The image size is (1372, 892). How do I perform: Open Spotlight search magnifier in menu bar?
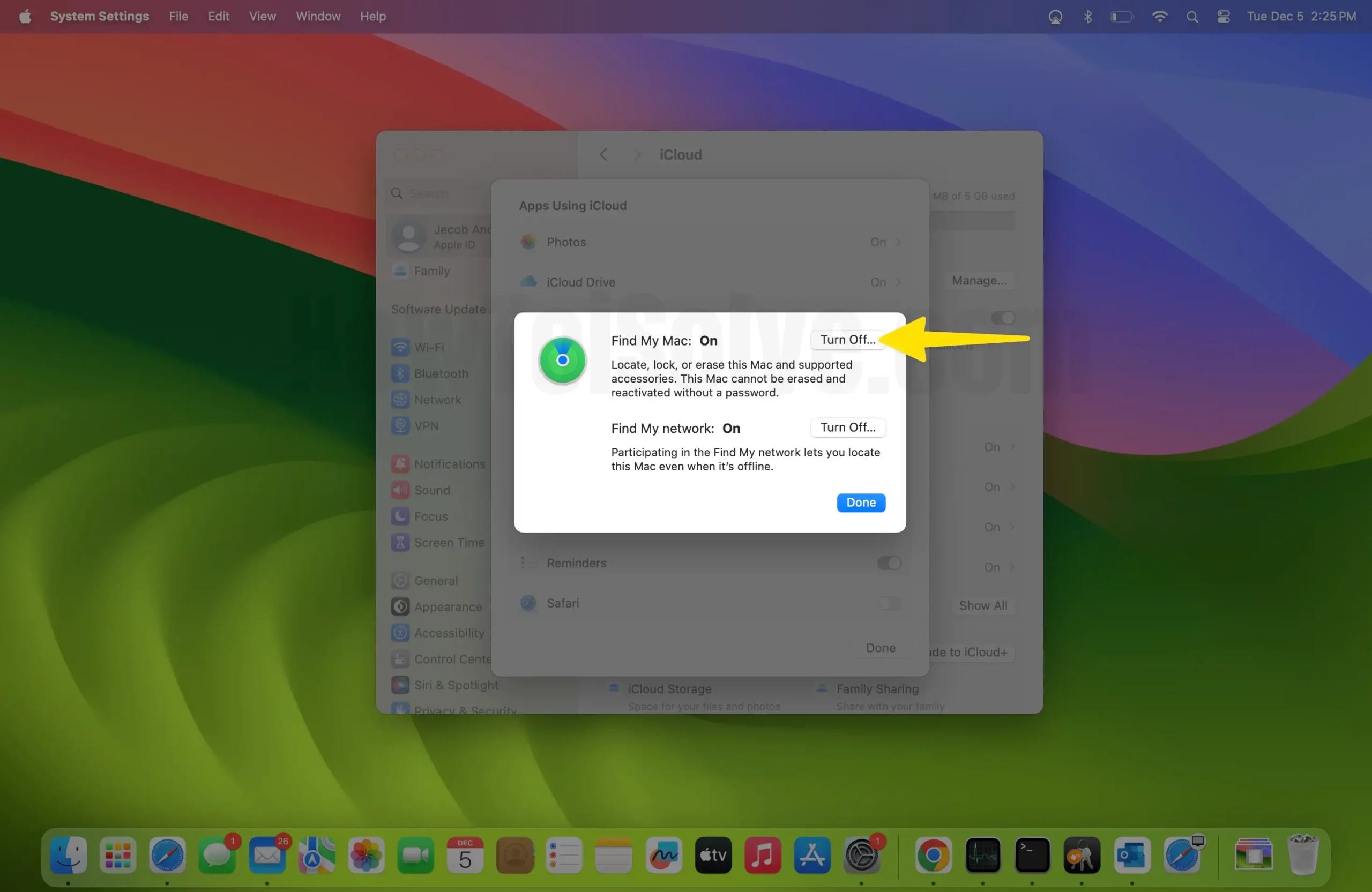(1192, 16)
